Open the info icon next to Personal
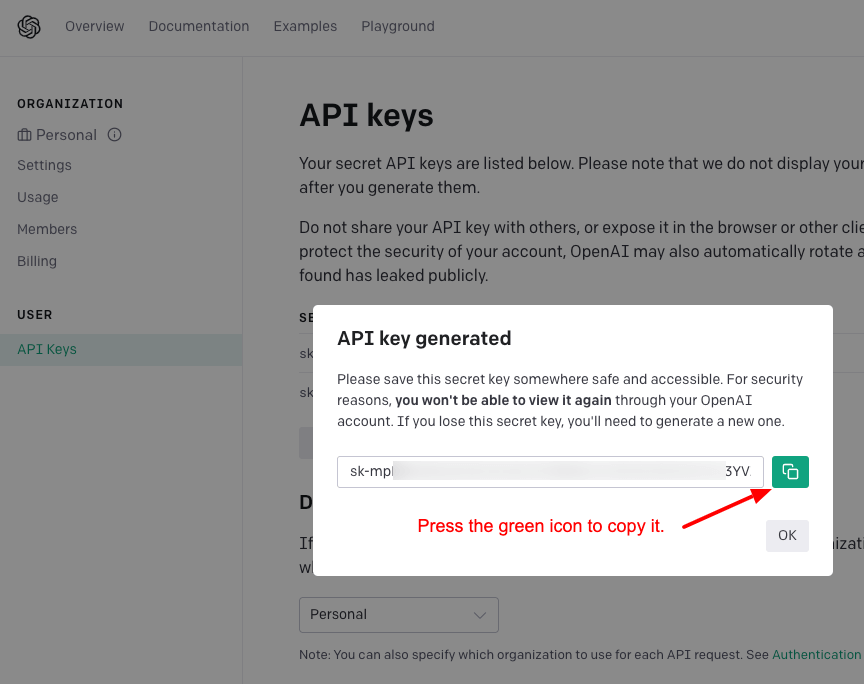This screenshot has width=864, height=684. pyautogui.click(x=115, y=135)
